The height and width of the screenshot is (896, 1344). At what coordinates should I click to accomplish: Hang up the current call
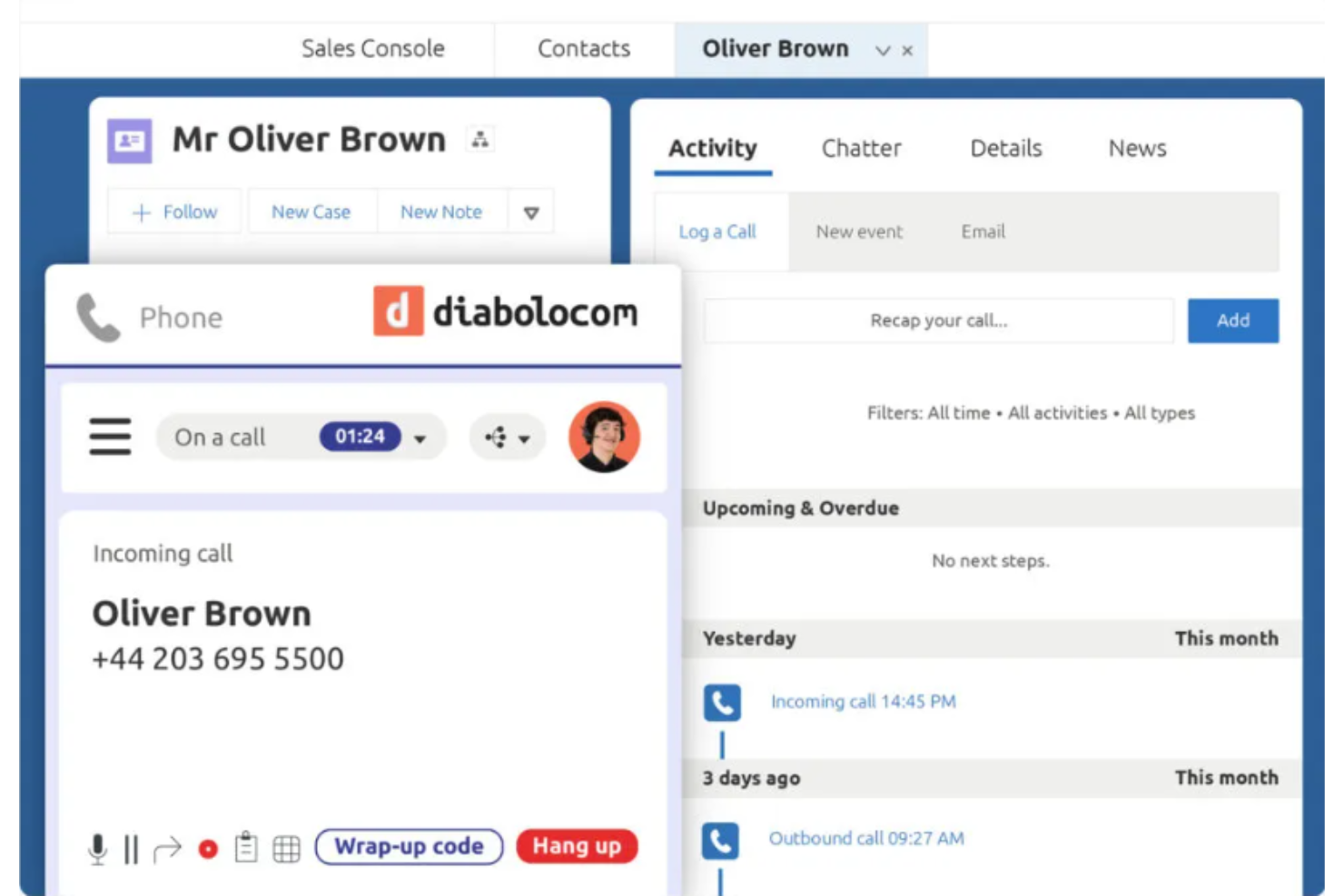click(x=576, y=846)
